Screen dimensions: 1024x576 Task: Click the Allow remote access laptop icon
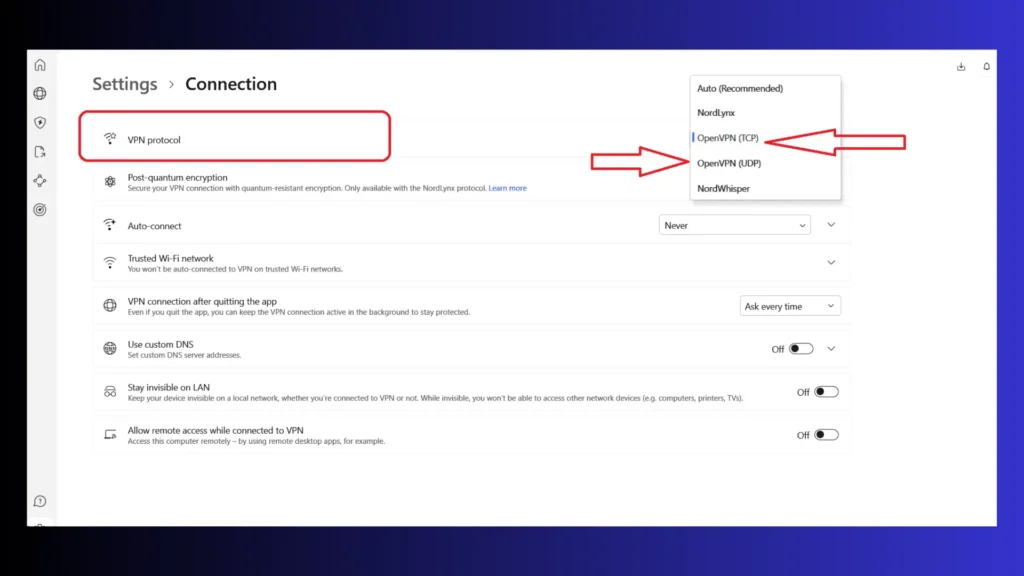tap(110, 434)
